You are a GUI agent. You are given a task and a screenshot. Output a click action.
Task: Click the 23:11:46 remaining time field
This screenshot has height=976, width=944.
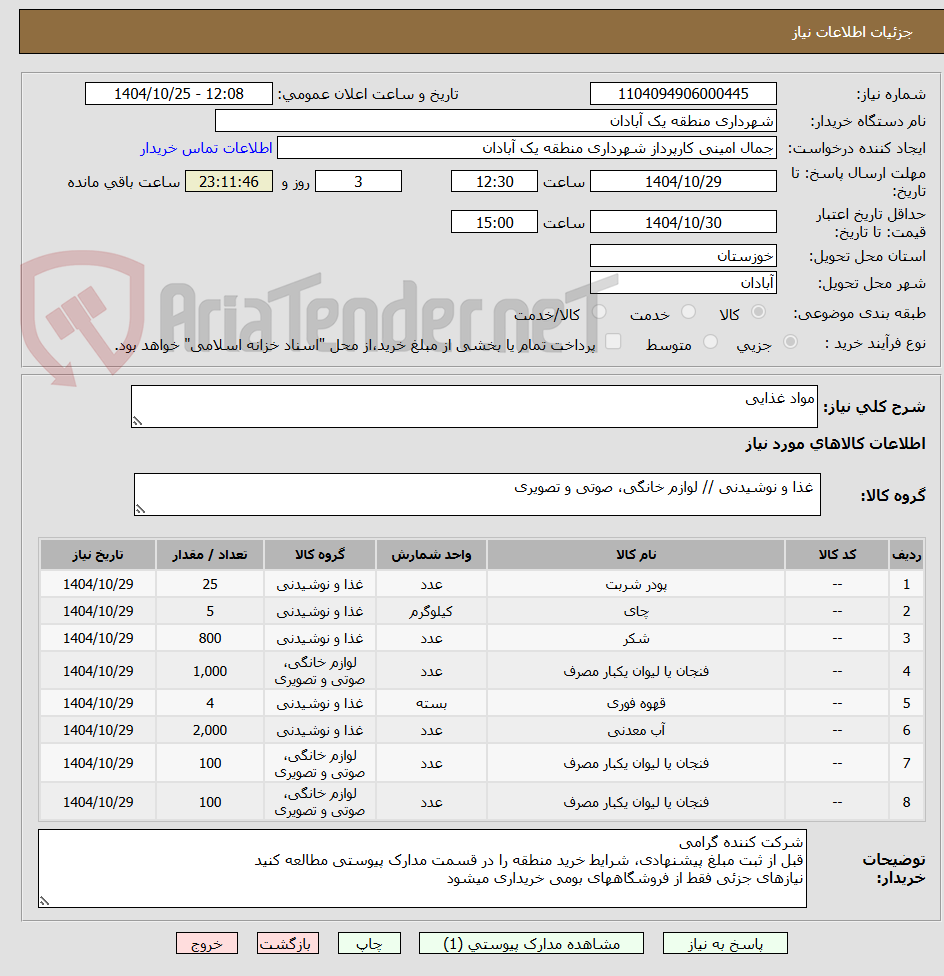[229, 182]
